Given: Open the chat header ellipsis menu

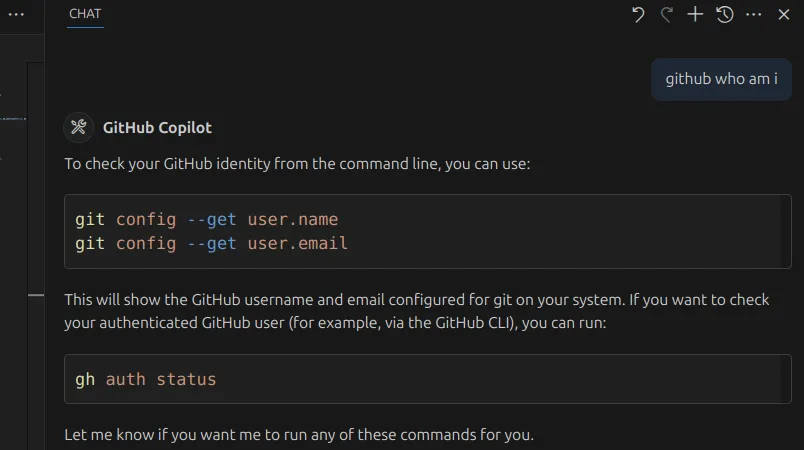Looking at the screenshot, I should (x=754, y=14).
